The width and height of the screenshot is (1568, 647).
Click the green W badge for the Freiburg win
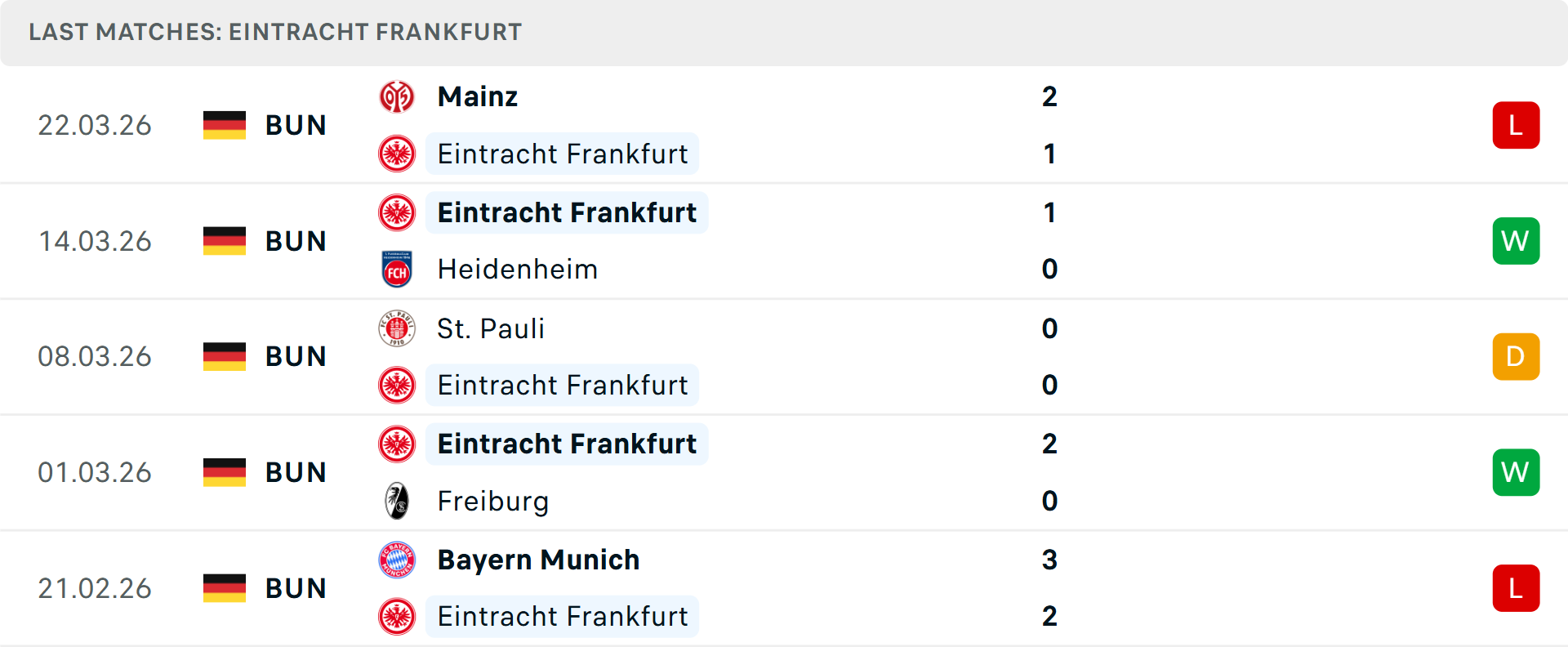1516,472
